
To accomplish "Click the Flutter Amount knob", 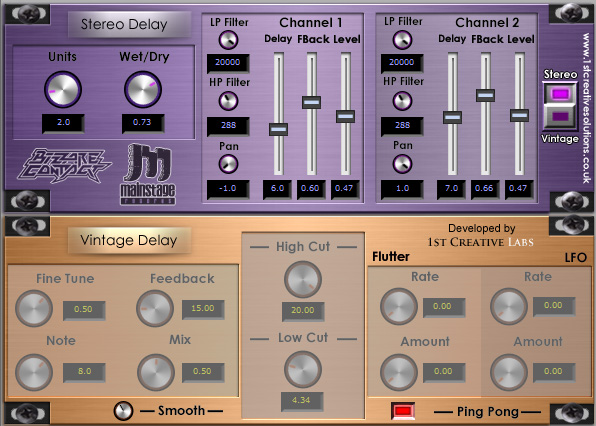I will [x=399, y=372].
